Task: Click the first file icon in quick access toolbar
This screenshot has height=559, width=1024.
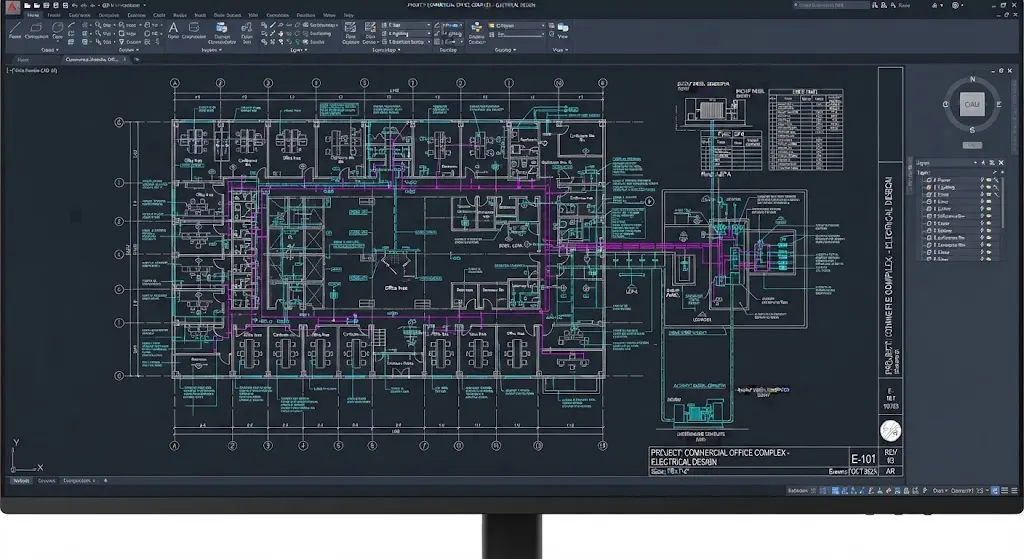Action: click(27, 5)
